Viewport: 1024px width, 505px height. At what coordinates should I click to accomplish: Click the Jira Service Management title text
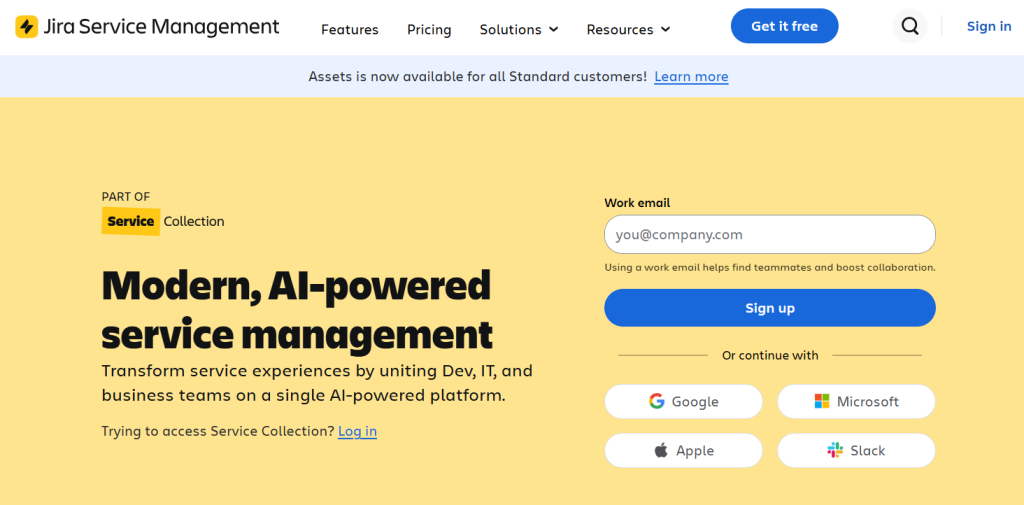tap(161, 27)
